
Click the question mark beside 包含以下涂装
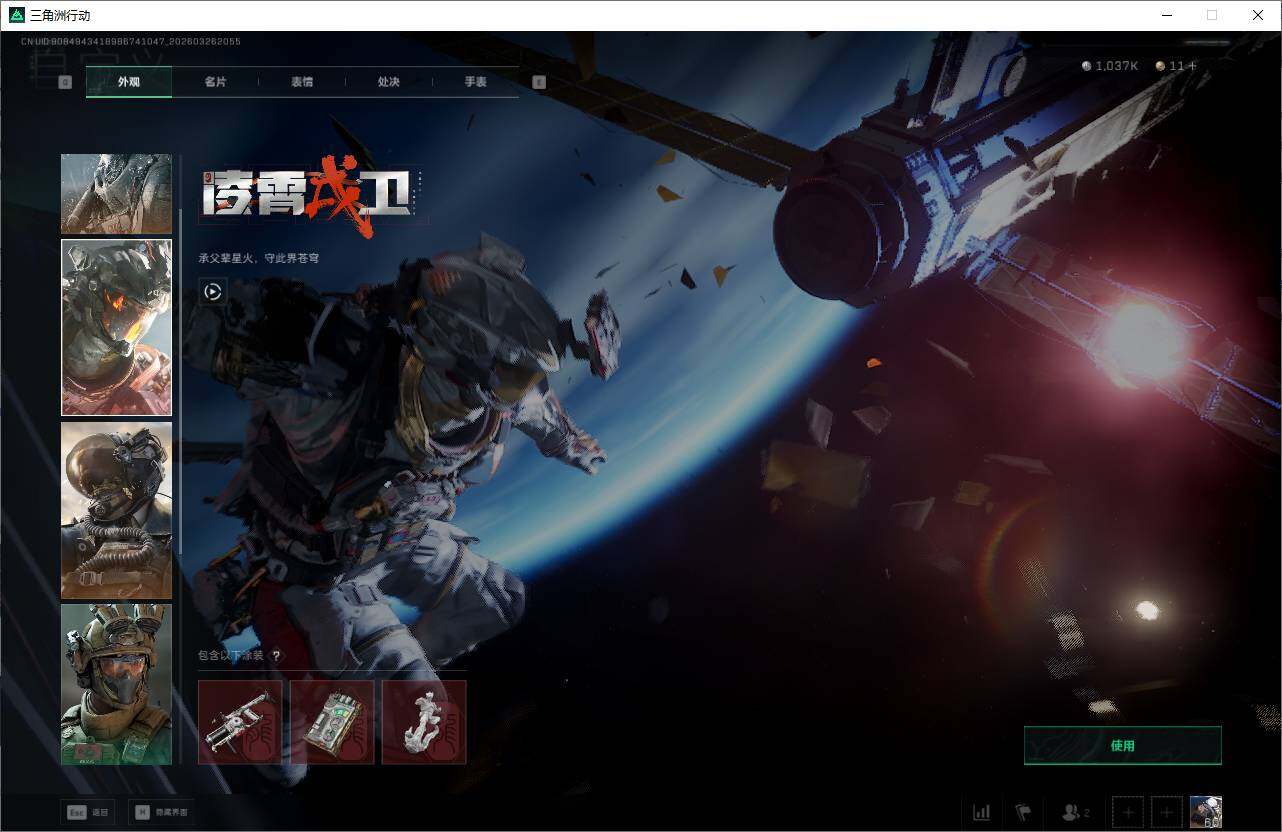pos(277,656)
